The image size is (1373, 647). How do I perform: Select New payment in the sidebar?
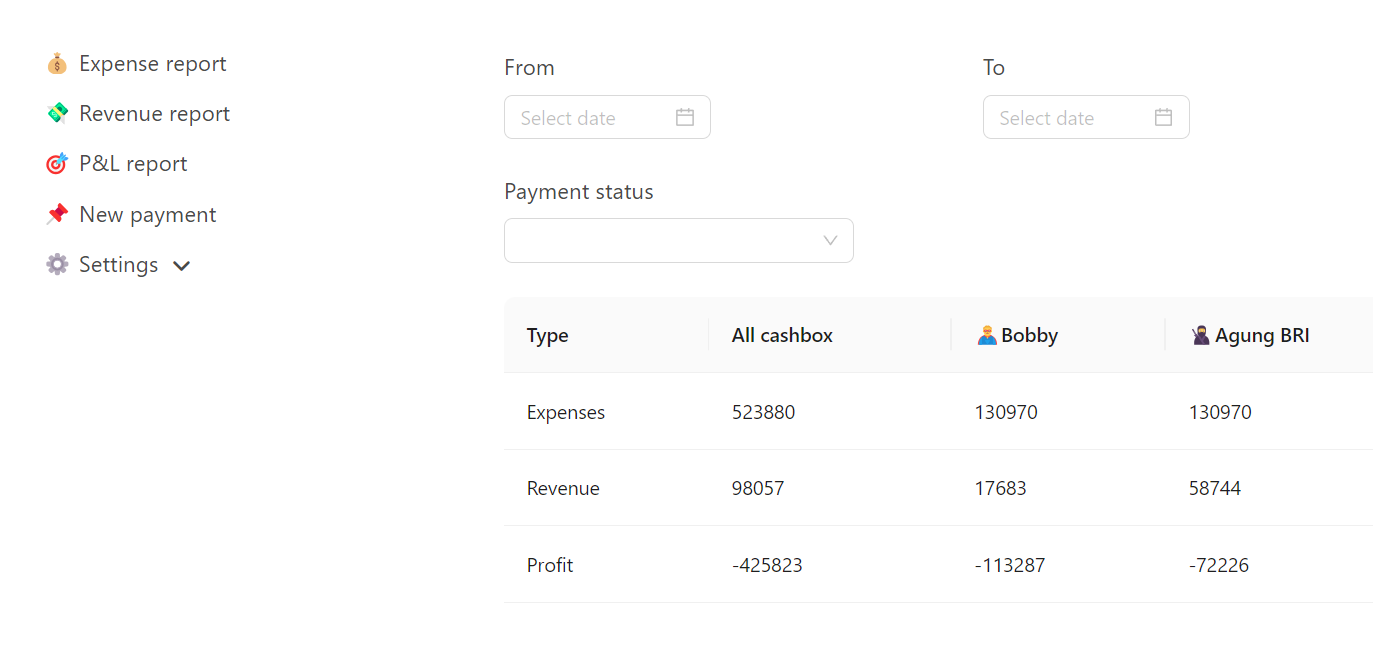[147, 215]
